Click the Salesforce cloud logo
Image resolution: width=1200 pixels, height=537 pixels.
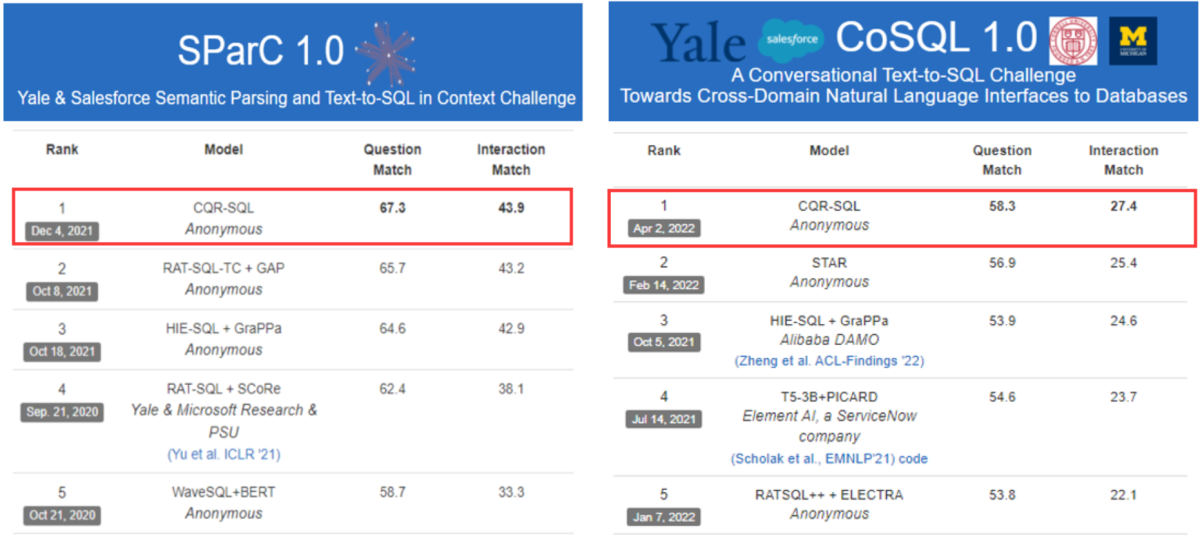791,38
